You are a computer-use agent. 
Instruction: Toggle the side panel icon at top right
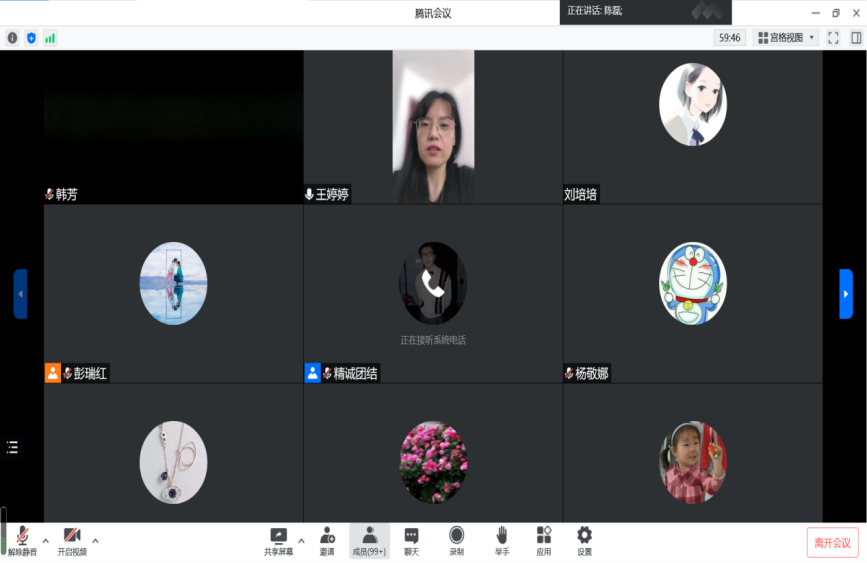coord(856,38)
